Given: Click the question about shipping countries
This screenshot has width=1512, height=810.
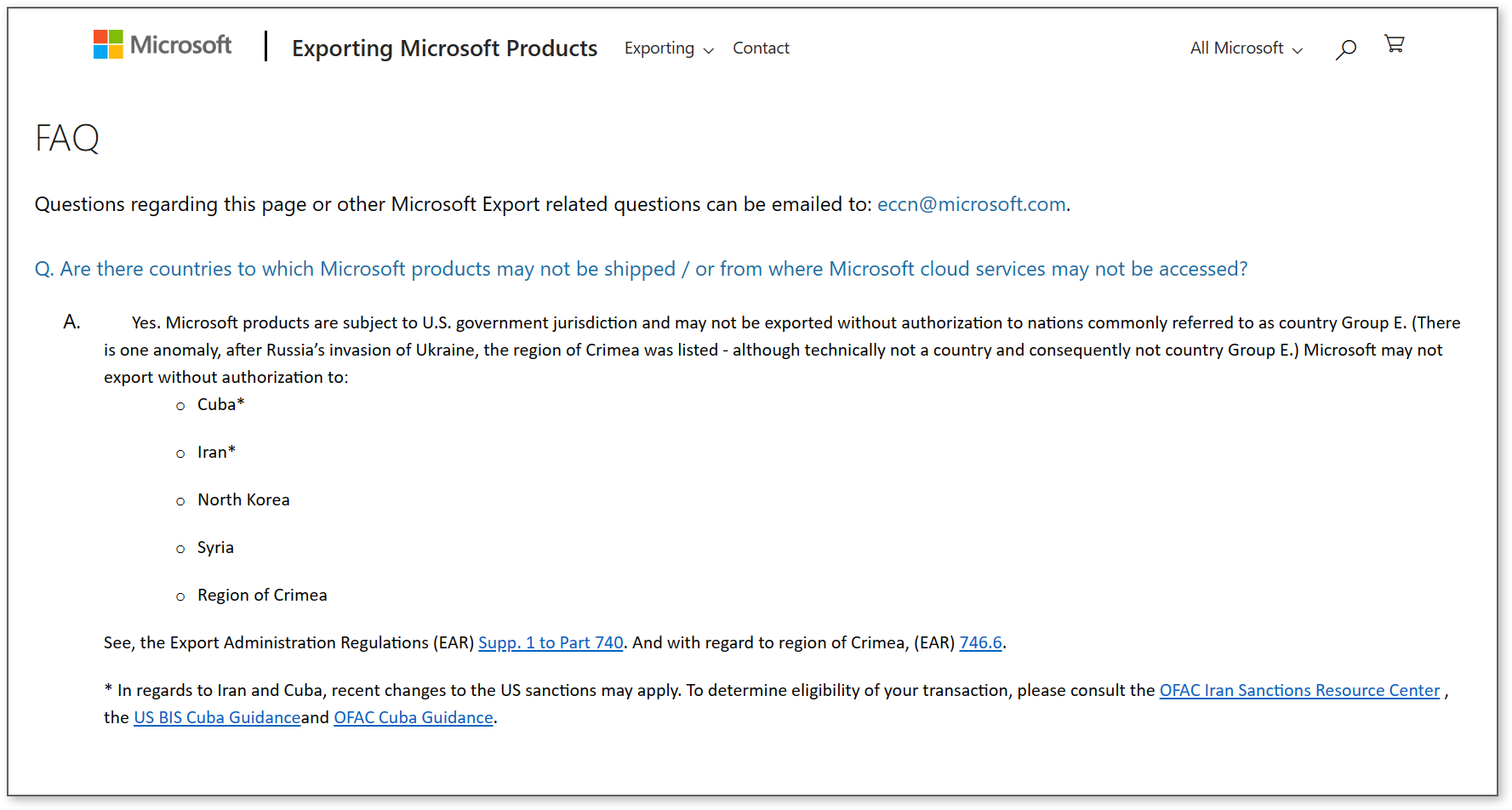Looking at the screenshot, I should point(641,269).
